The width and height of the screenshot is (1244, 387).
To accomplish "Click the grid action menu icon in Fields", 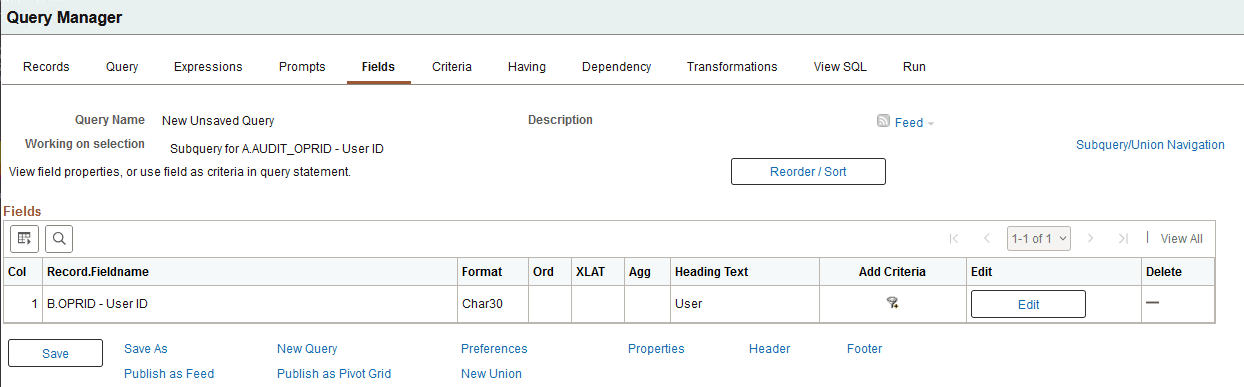I will click(x=24, y=238).
